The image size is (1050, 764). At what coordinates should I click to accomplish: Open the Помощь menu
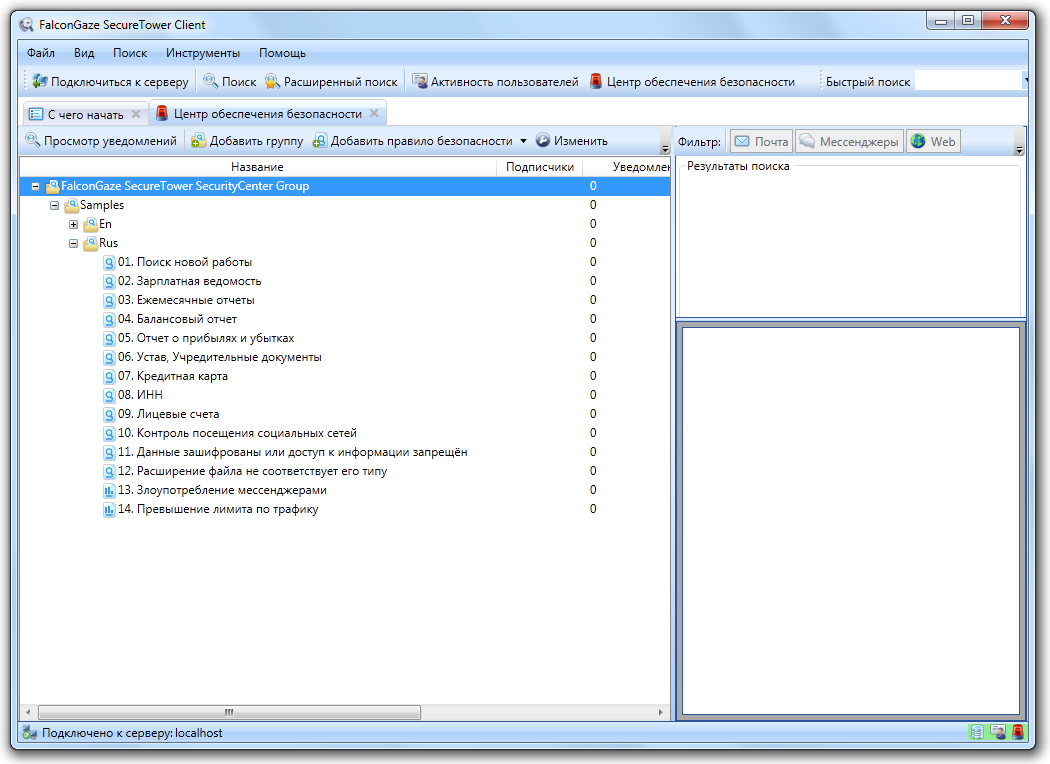[x=282, y=53]
